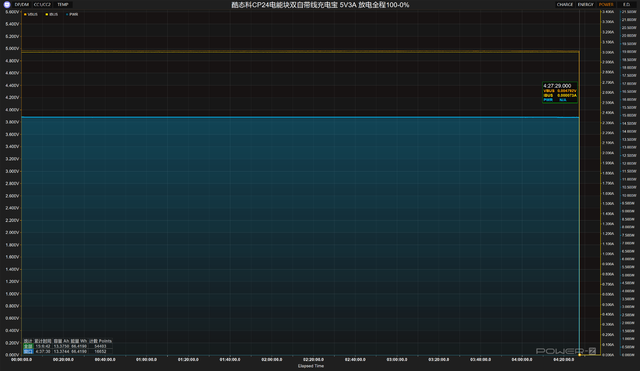Click the 54493 points cell
Image resolution: width=640 pixels, height=371 pixels.
(100, 346)
